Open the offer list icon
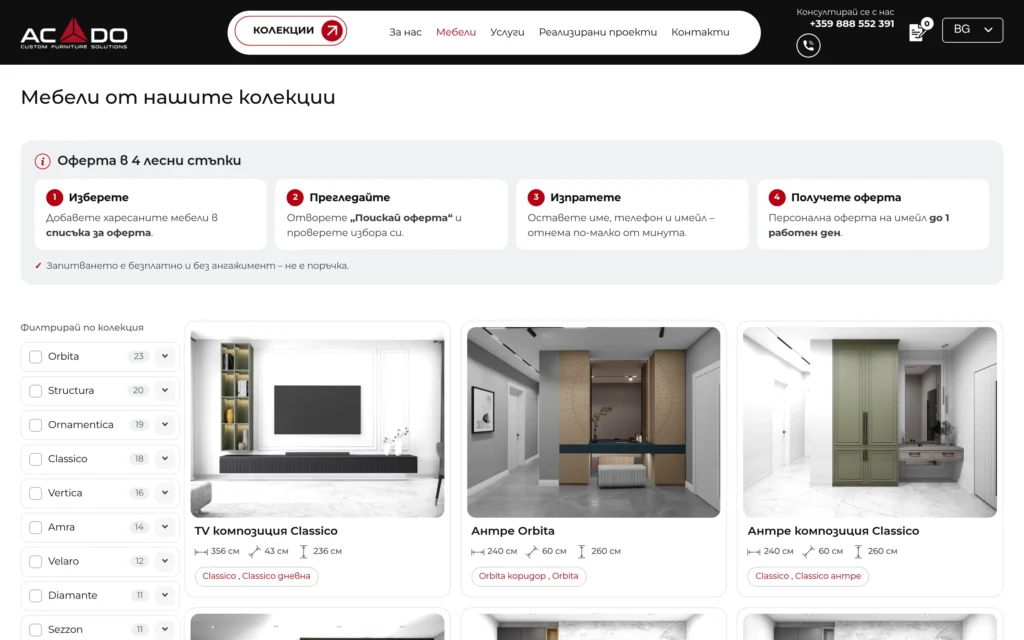The image size is (1024, 640). [918, 32]
